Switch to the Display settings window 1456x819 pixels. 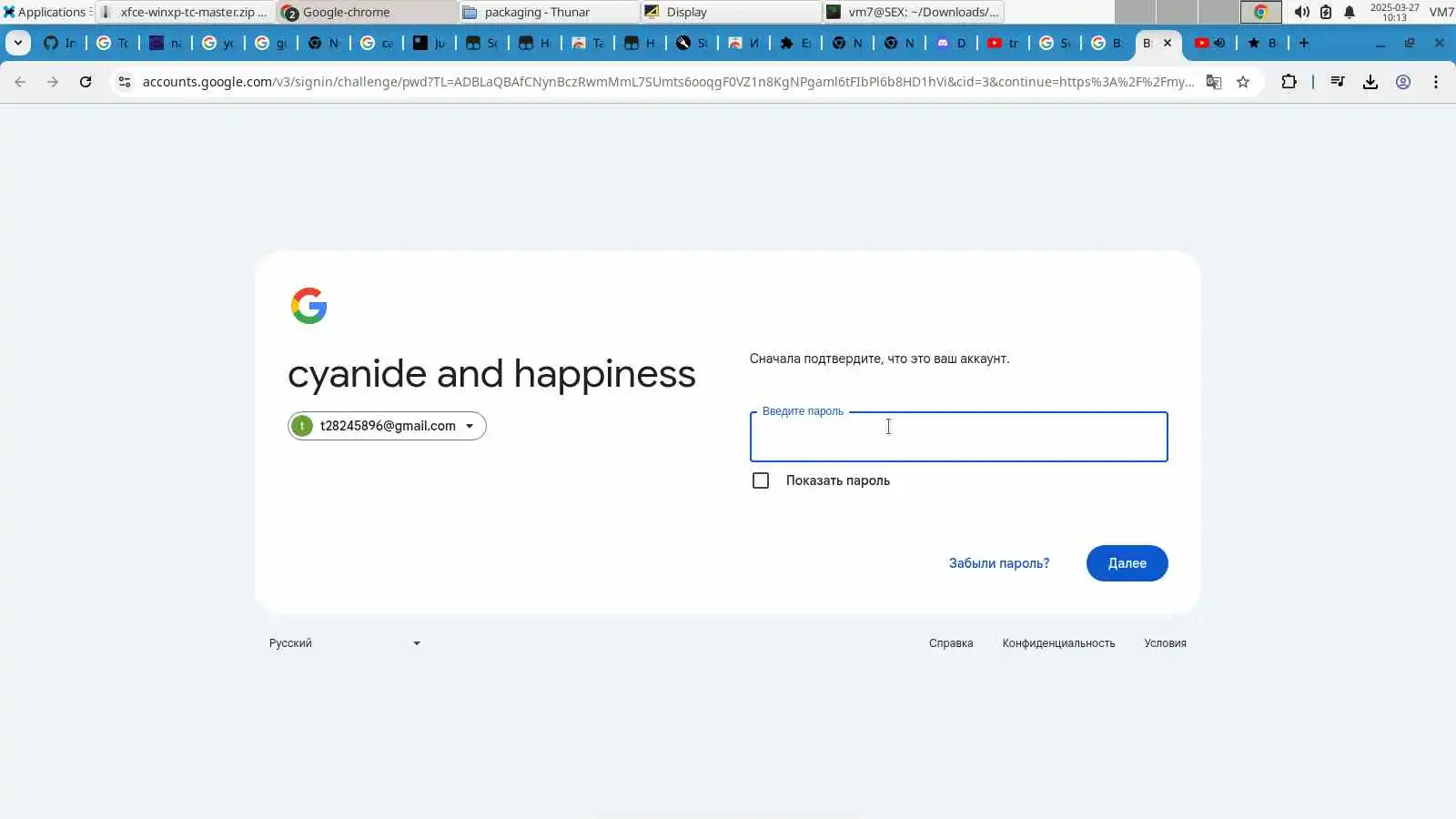732,12
